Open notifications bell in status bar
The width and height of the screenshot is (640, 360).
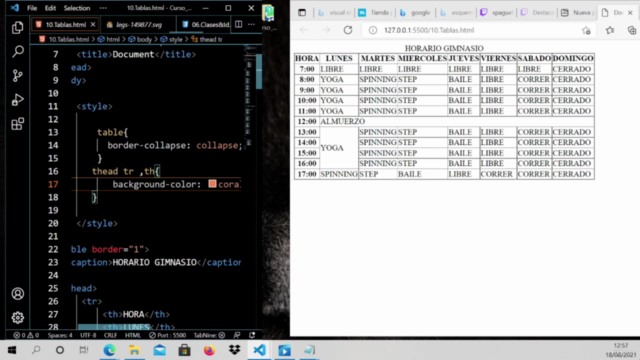[252, 335]
